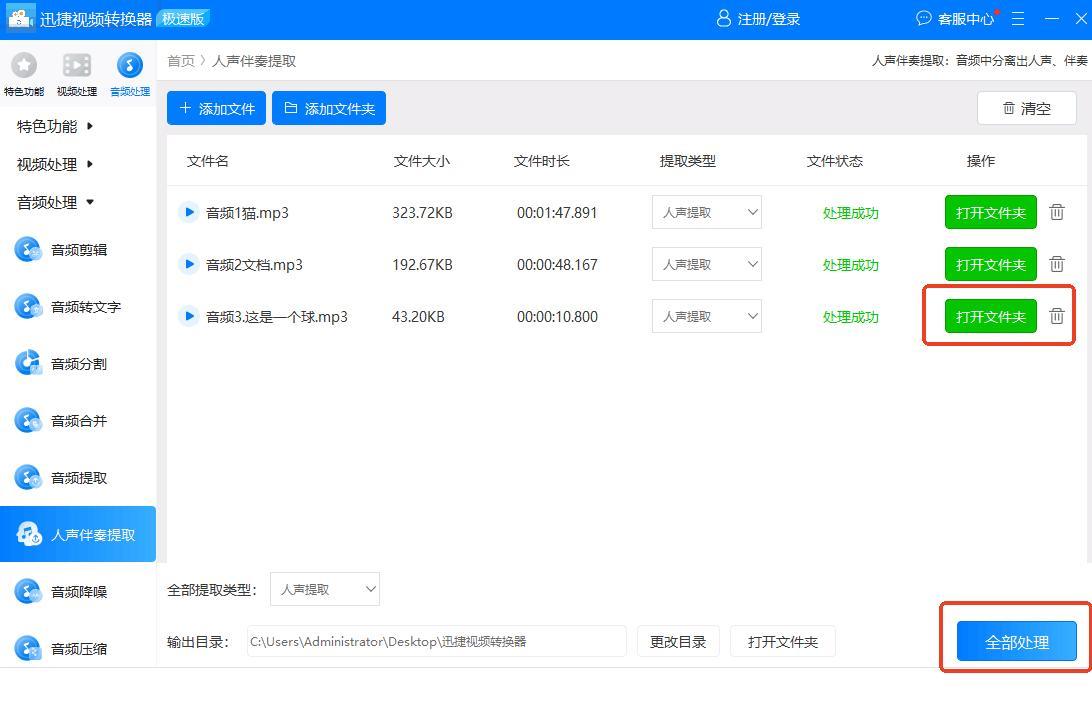
Task: Open the 全部提取类型 dropdown
Action: click(325, 590)
